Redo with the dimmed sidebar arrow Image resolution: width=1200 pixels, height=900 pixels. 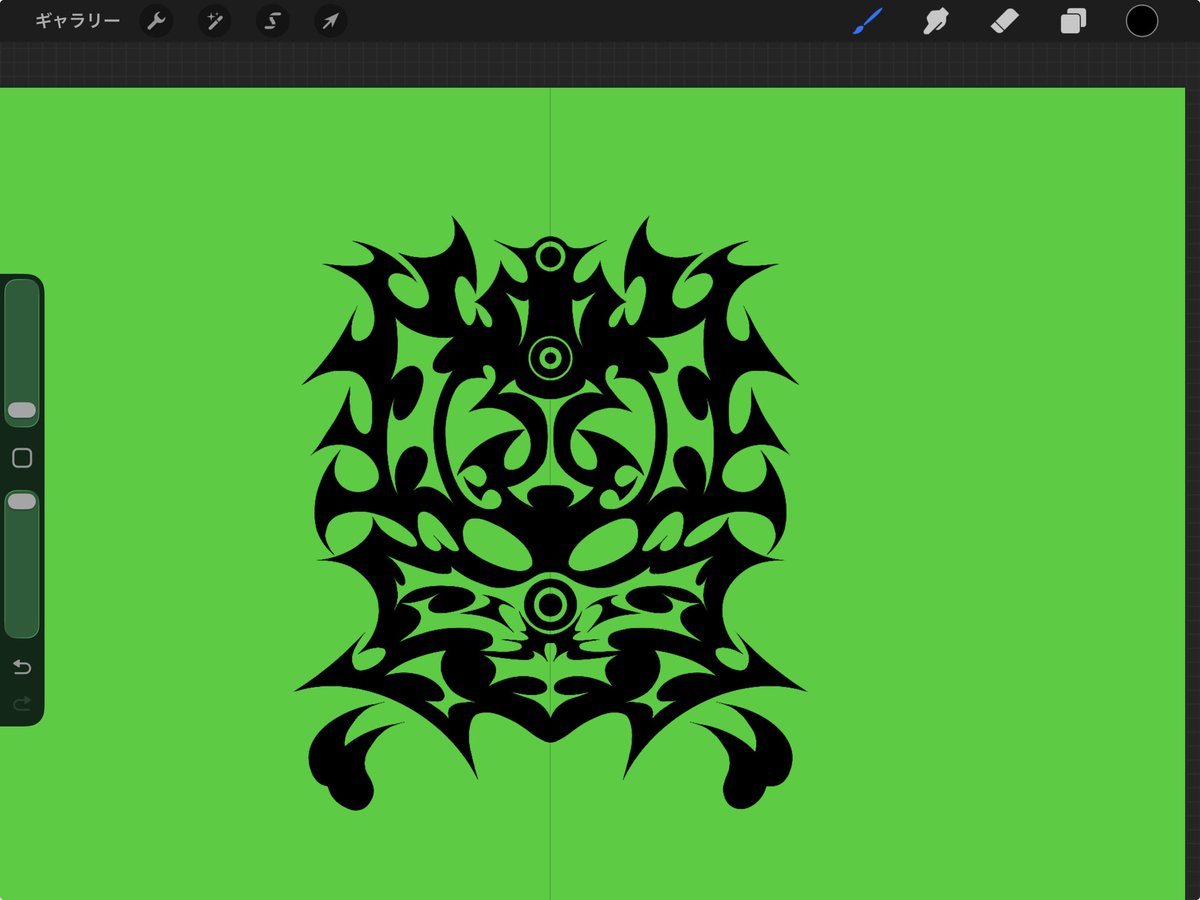(x=22, y=705)
